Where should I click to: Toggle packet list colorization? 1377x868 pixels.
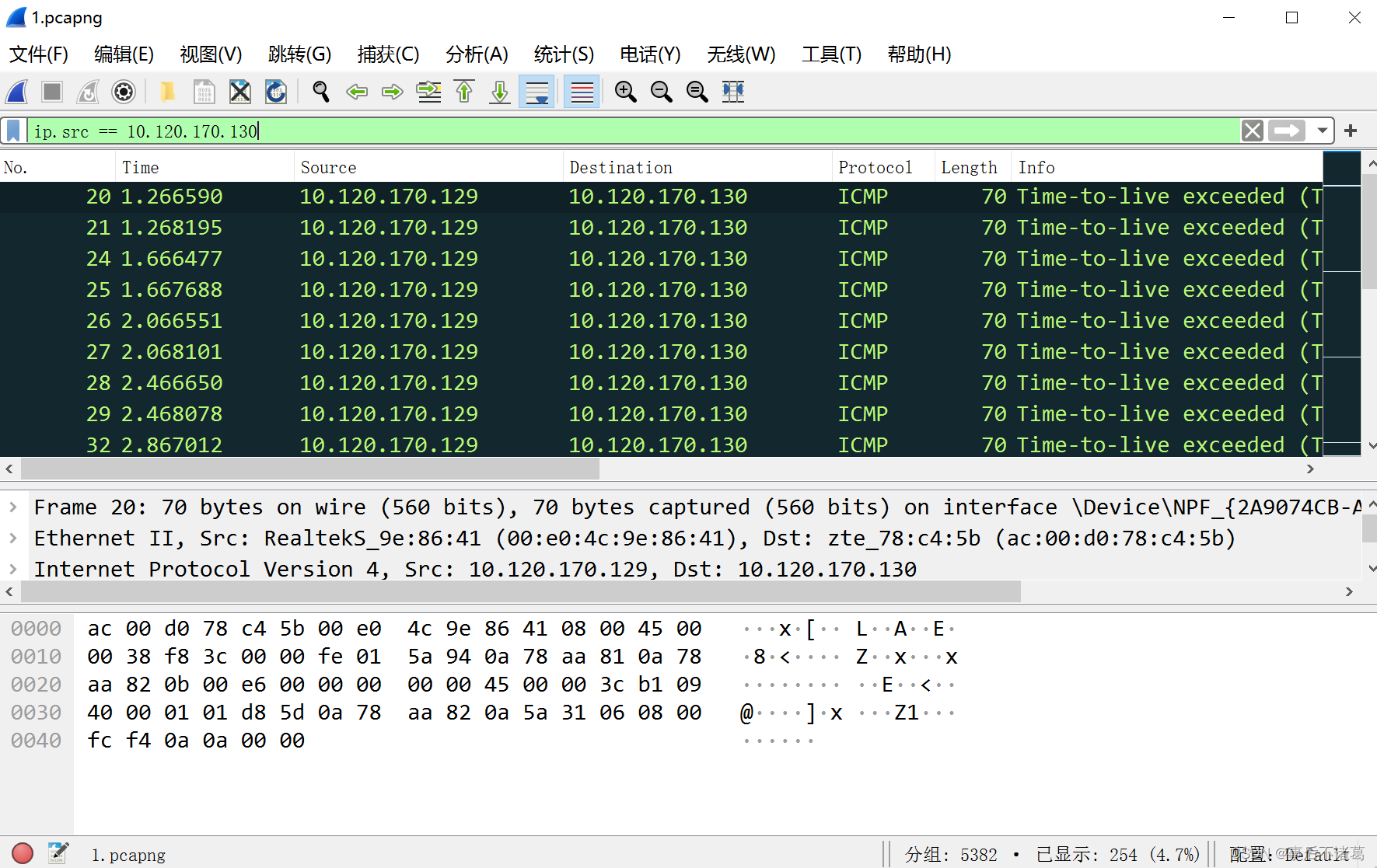pyautogui.click(x=582, y=92)
